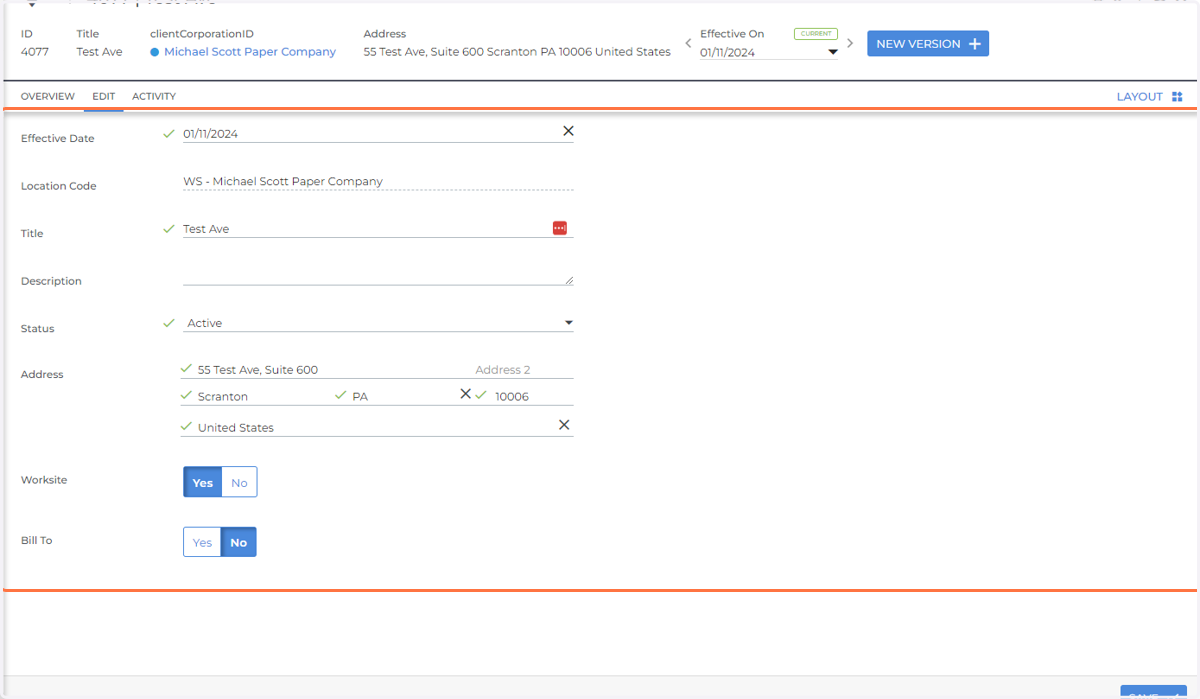Image resolution: width=1200 pixels, height=699 pixels.
Task: Set Bill To to Yes
Action: [202, 542]
